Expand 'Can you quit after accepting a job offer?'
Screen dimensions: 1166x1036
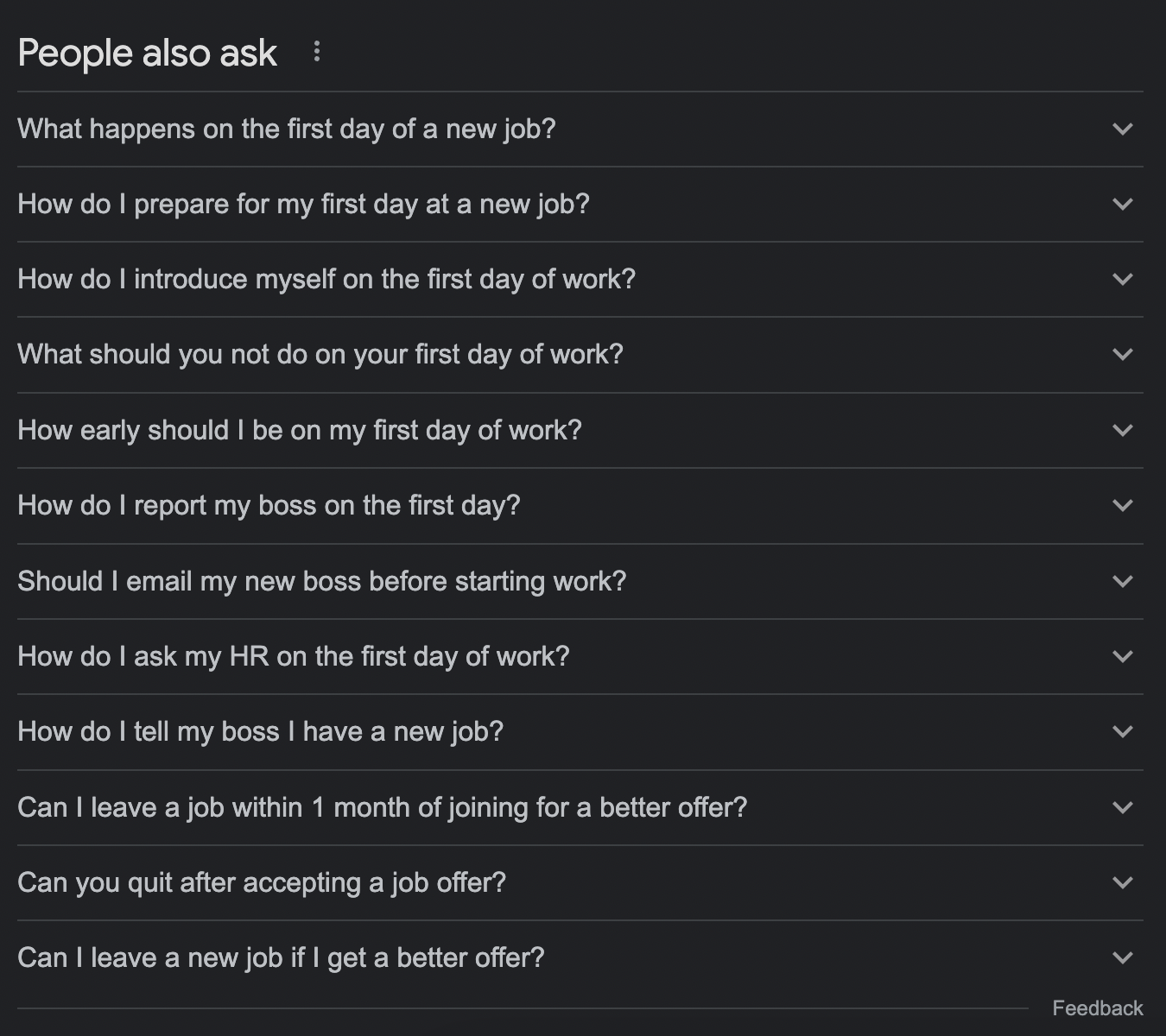coord(1122,882)
